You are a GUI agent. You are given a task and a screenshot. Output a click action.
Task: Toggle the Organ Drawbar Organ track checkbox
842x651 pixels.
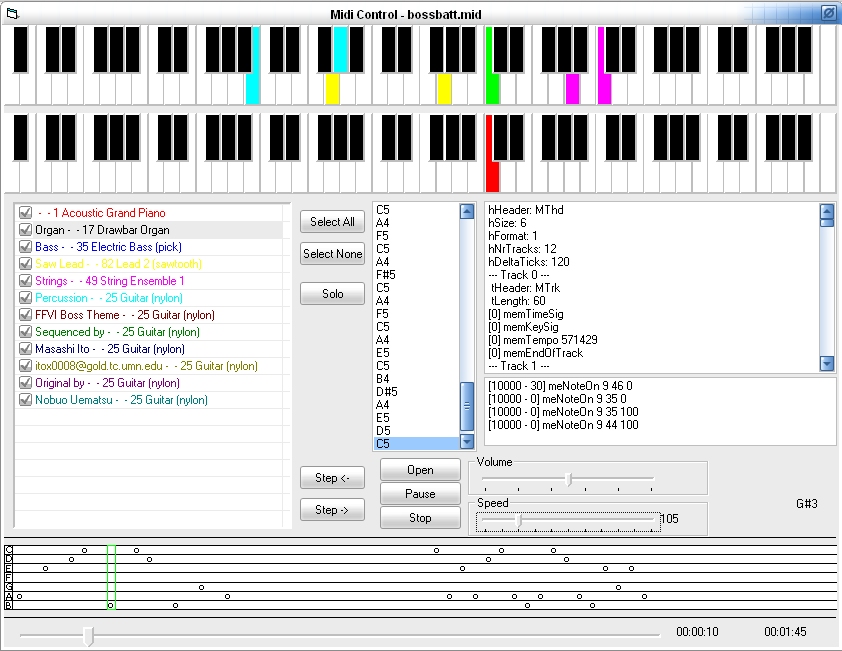pyautogui.click(x=25, y=230)
